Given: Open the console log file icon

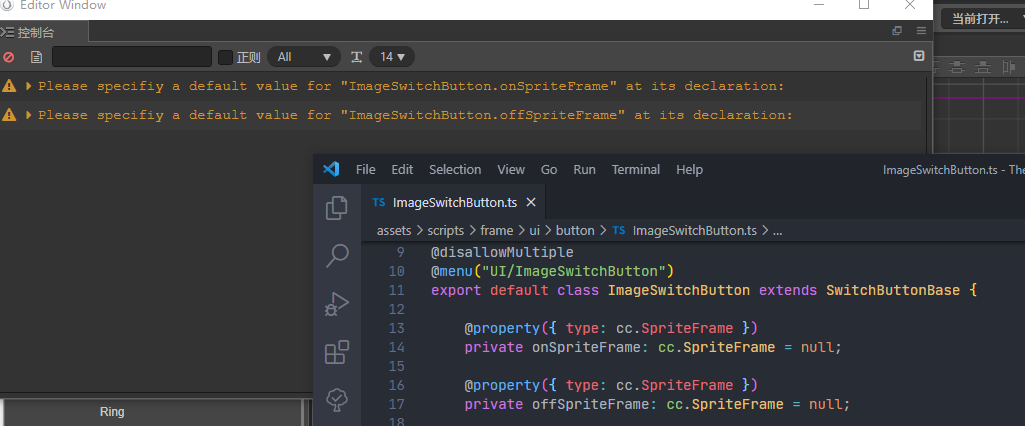Looking at the screenshot, I should pyautogui.click(x=37, y=57).
